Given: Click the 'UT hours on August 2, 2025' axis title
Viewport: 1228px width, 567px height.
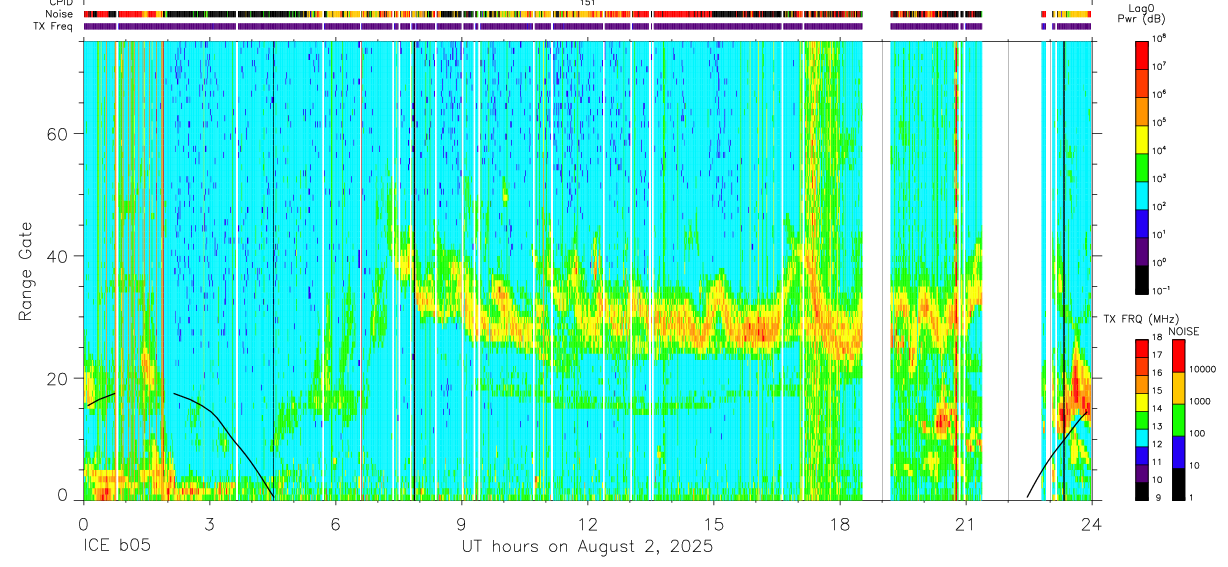Looking at the screenshot, I should point(587,547).
